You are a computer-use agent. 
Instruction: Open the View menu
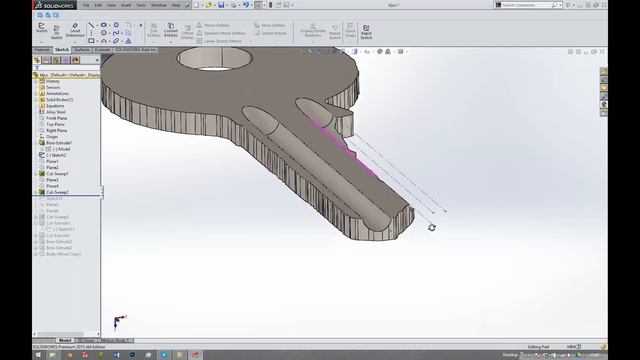tap(111, 5)
